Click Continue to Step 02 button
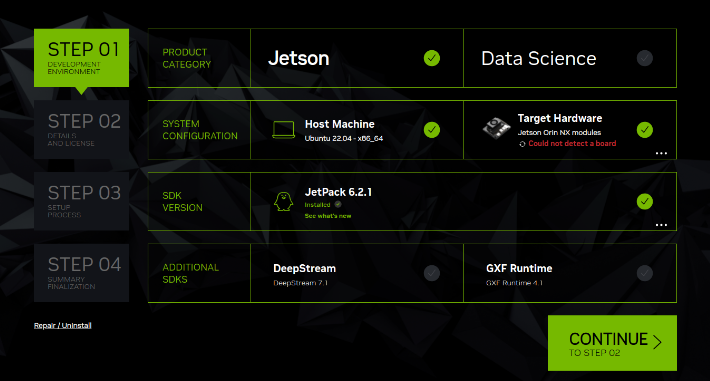The width and height of the screenshot is (710, 381). [x=612, y=343]
